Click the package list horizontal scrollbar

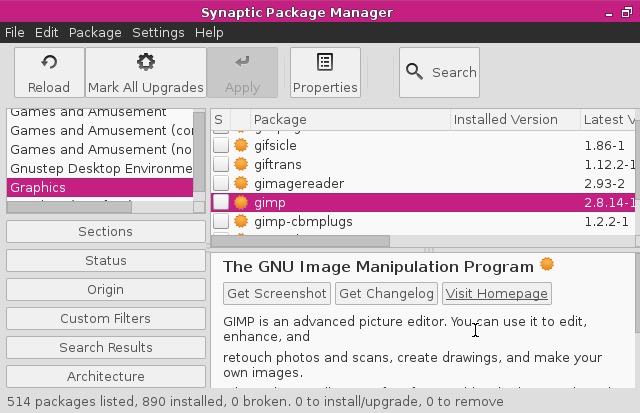(x=300, y=241)
